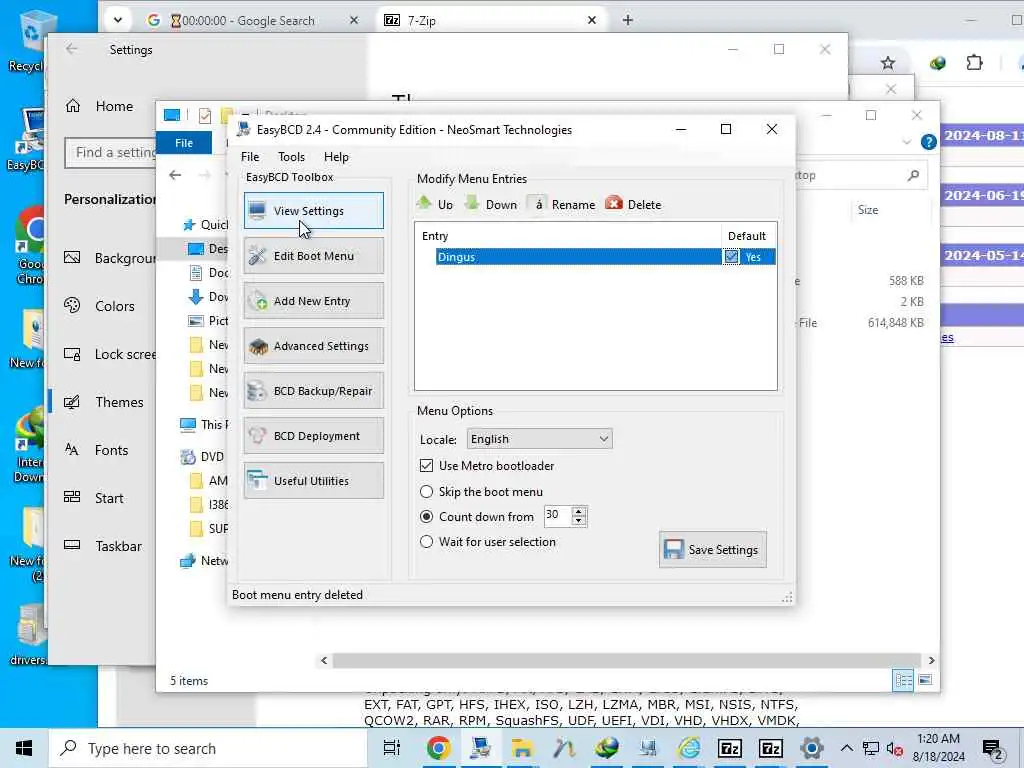Open Chrome from taskbar

pyautogui.click(x=438, y=748)
